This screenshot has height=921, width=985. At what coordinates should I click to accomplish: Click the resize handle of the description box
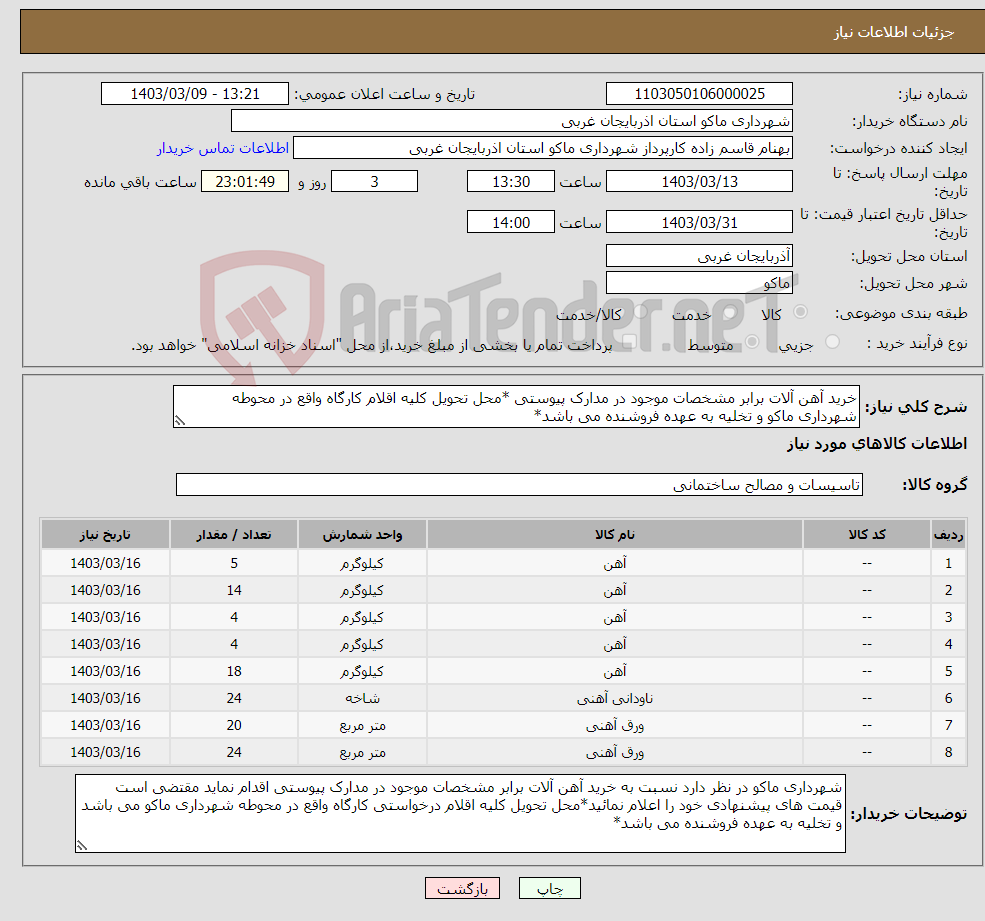(x=180, y=421)
